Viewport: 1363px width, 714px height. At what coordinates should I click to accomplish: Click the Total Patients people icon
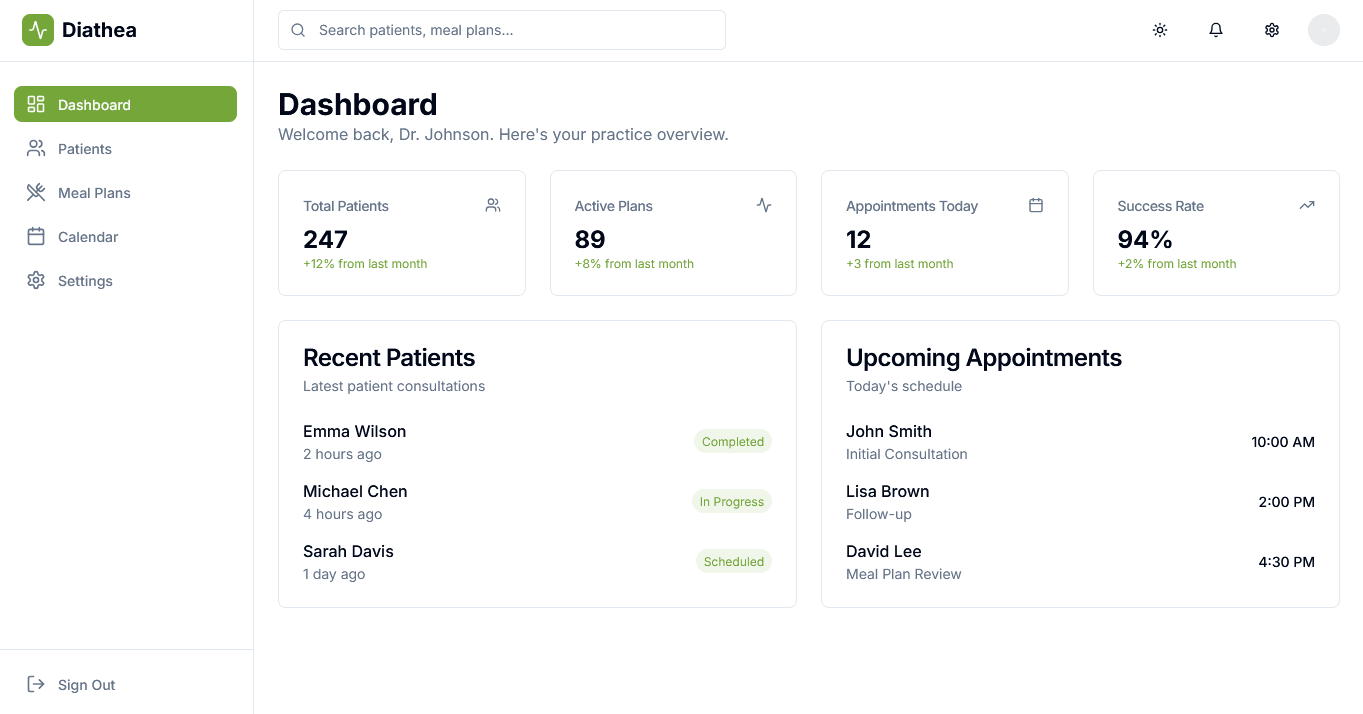tap(492, 205)
